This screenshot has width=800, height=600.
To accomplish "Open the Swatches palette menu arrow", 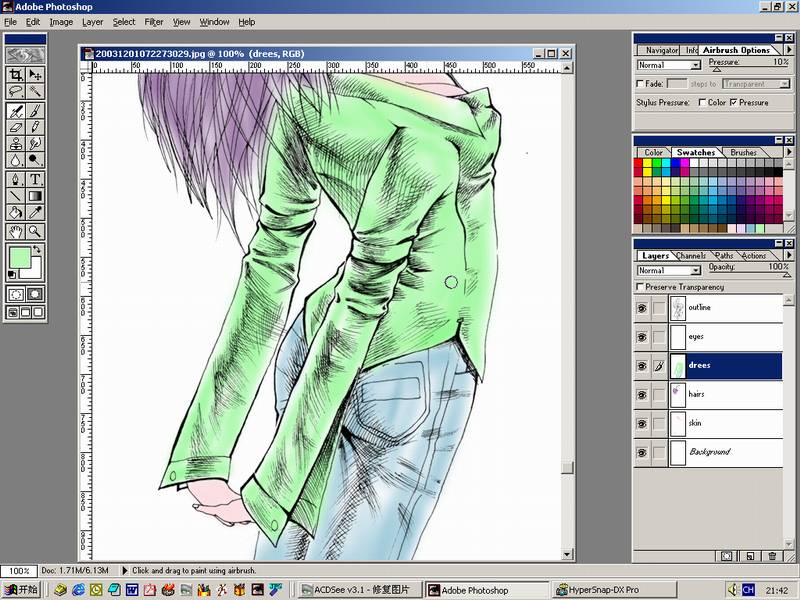I will coord(789,152).
